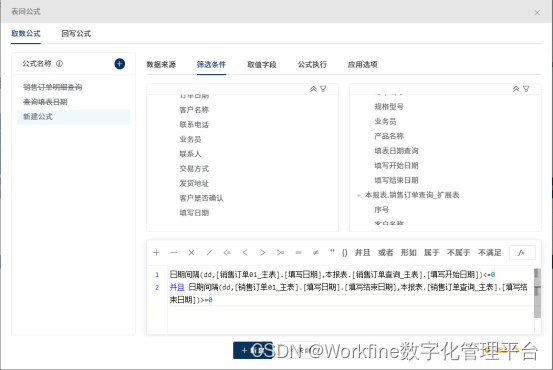Pick 规格型号 field in right panel
The width and height of the screenshot is (553, 370).
tap(389, 107)
